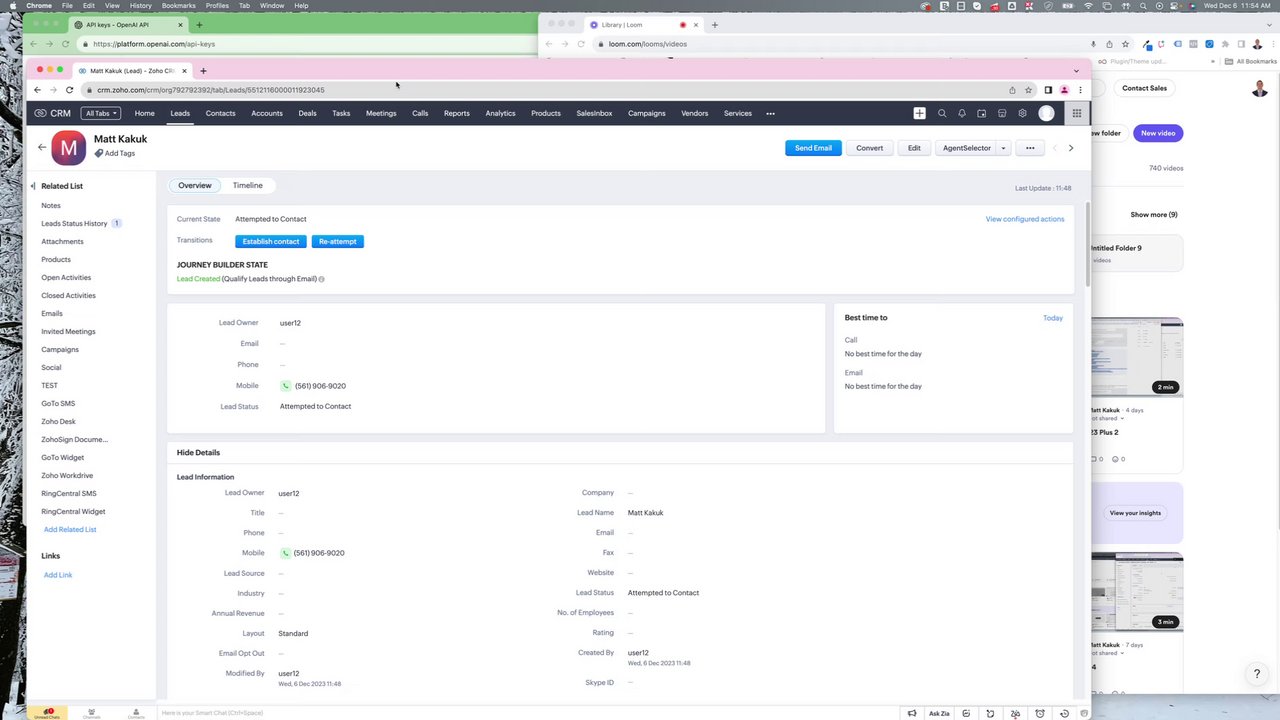
Task: Open the recent items history icon in bottom bar
Action: pos(1065,713)
